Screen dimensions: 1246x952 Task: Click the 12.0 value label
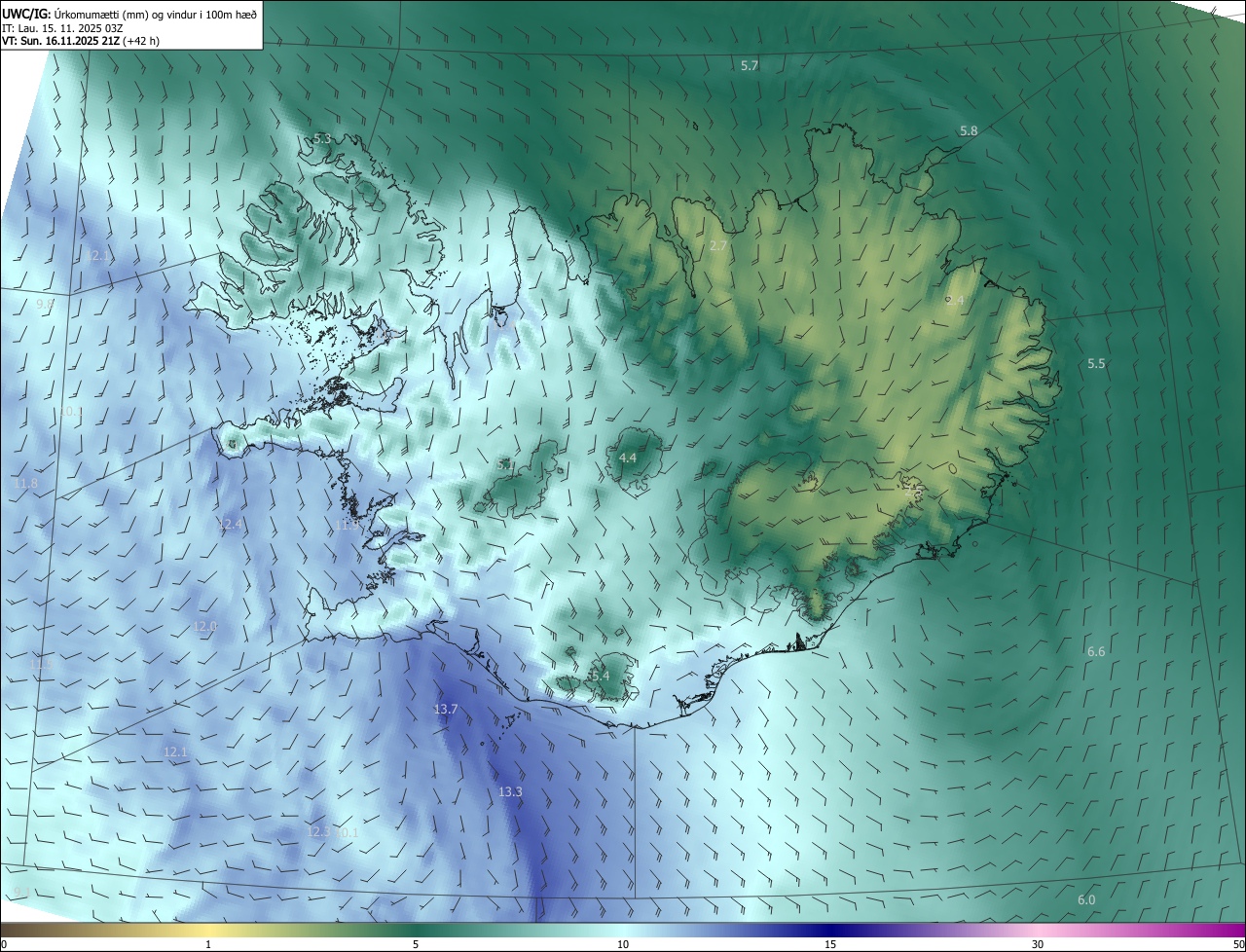[204, 626]
